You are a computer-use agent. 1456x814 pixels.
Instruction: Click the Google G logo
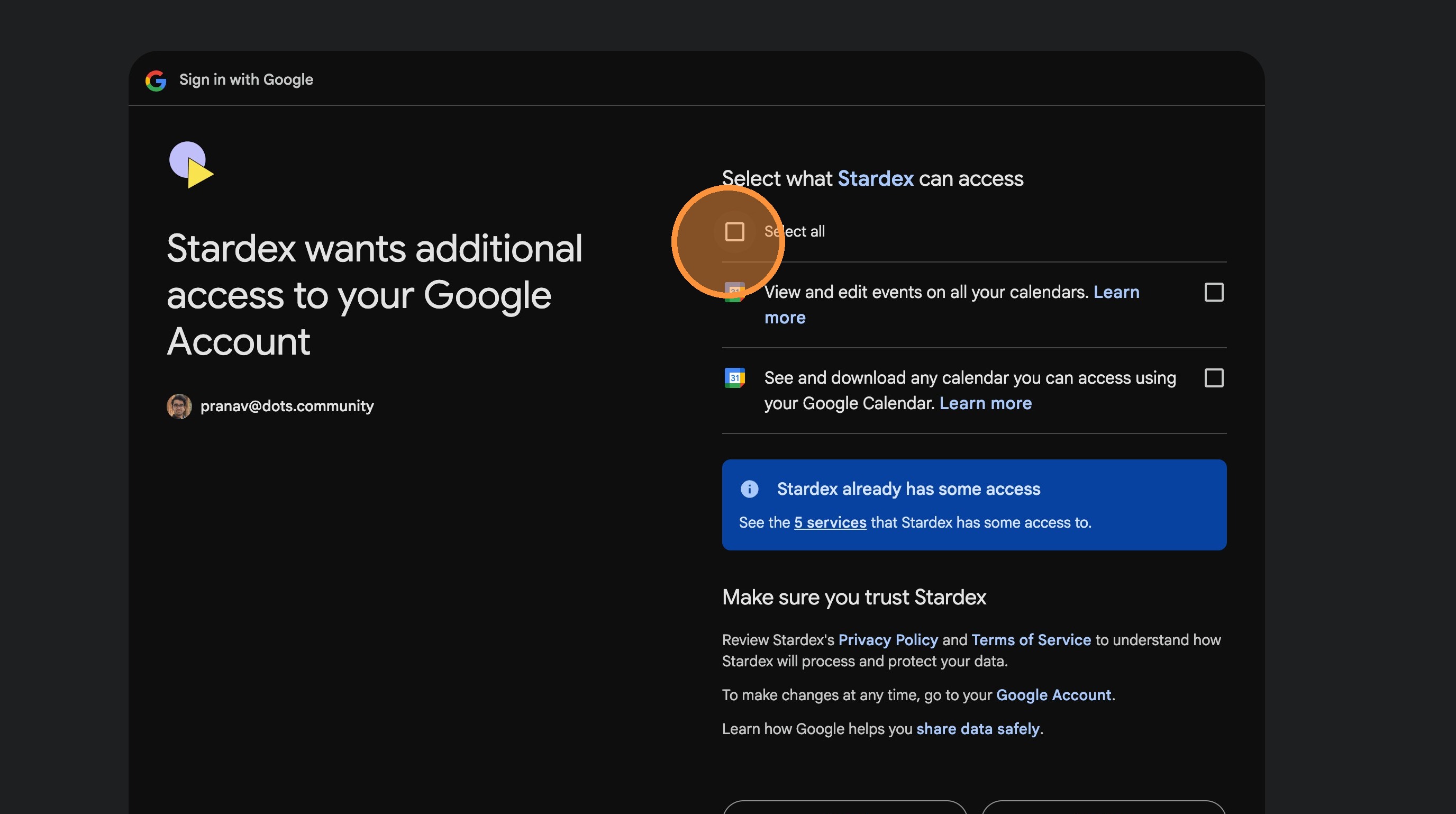click(156, 80)
